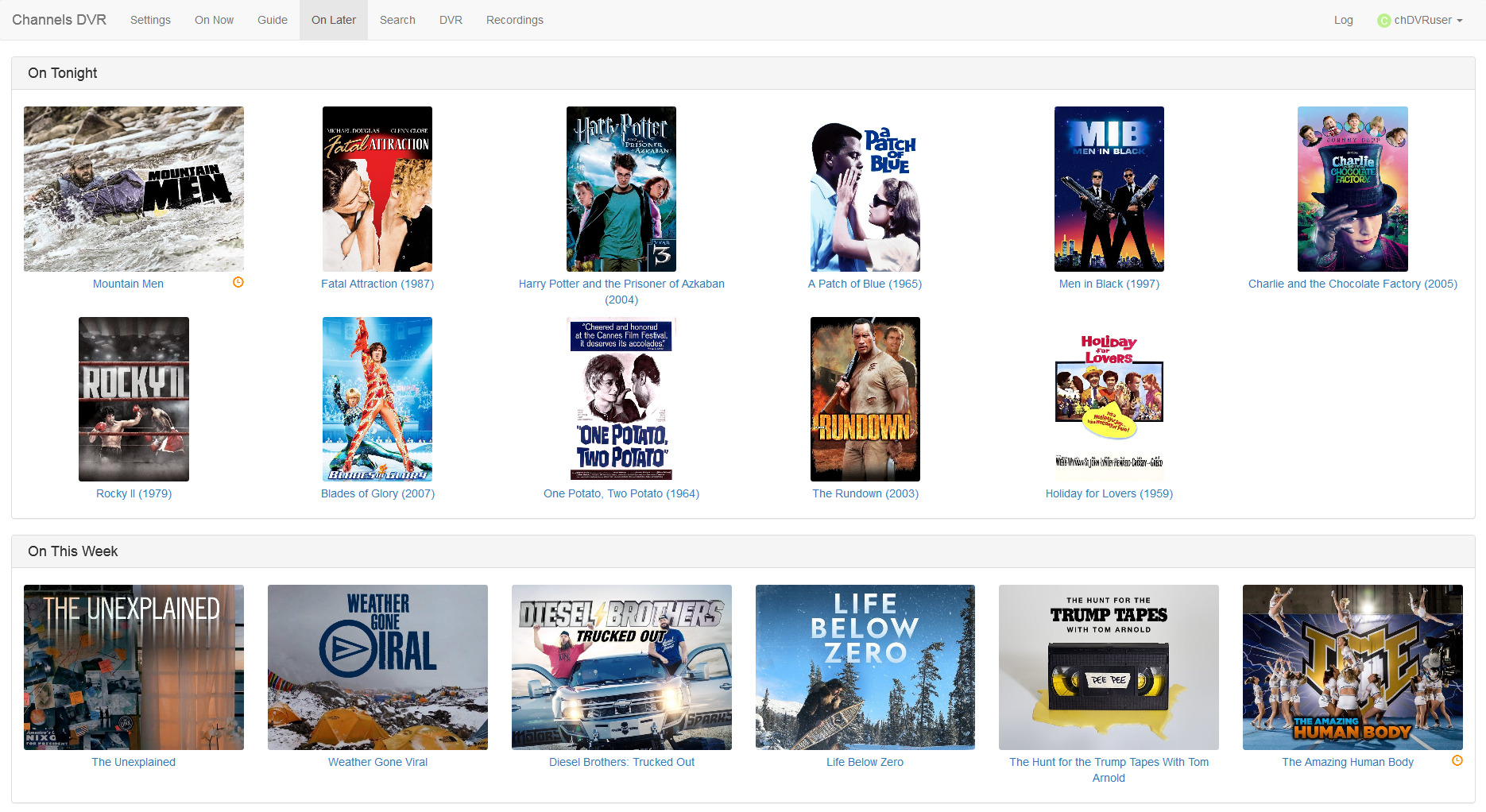Open the Log link
The width and height of the screenshot is (1486, 812).
[1343, 20]
